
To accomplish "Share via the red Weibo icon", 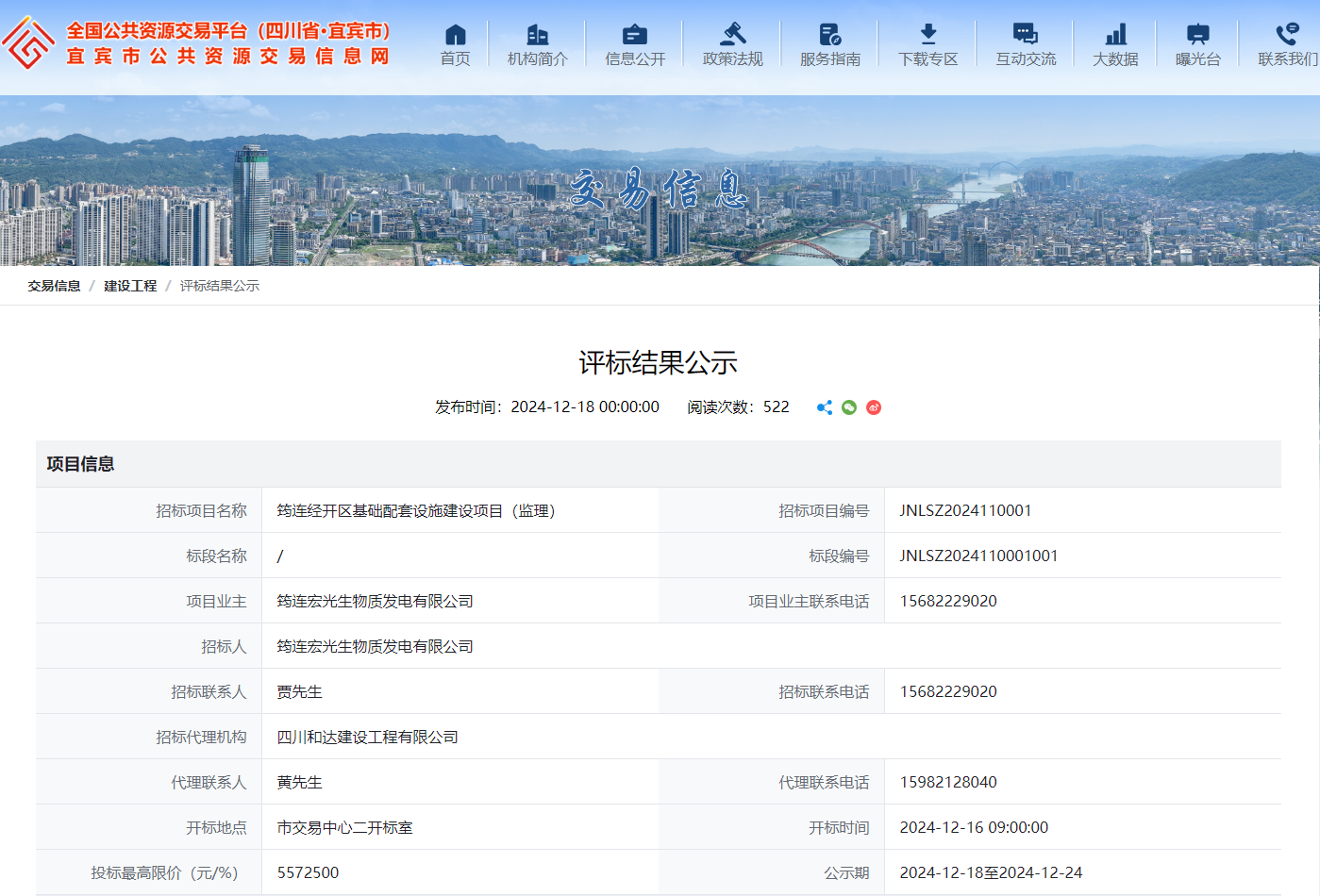I will 874,407.
